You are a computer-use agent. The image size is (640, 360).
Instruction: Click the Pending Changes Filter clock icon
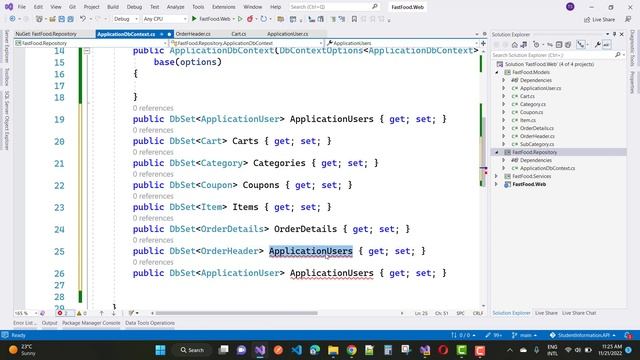point(536,44)
